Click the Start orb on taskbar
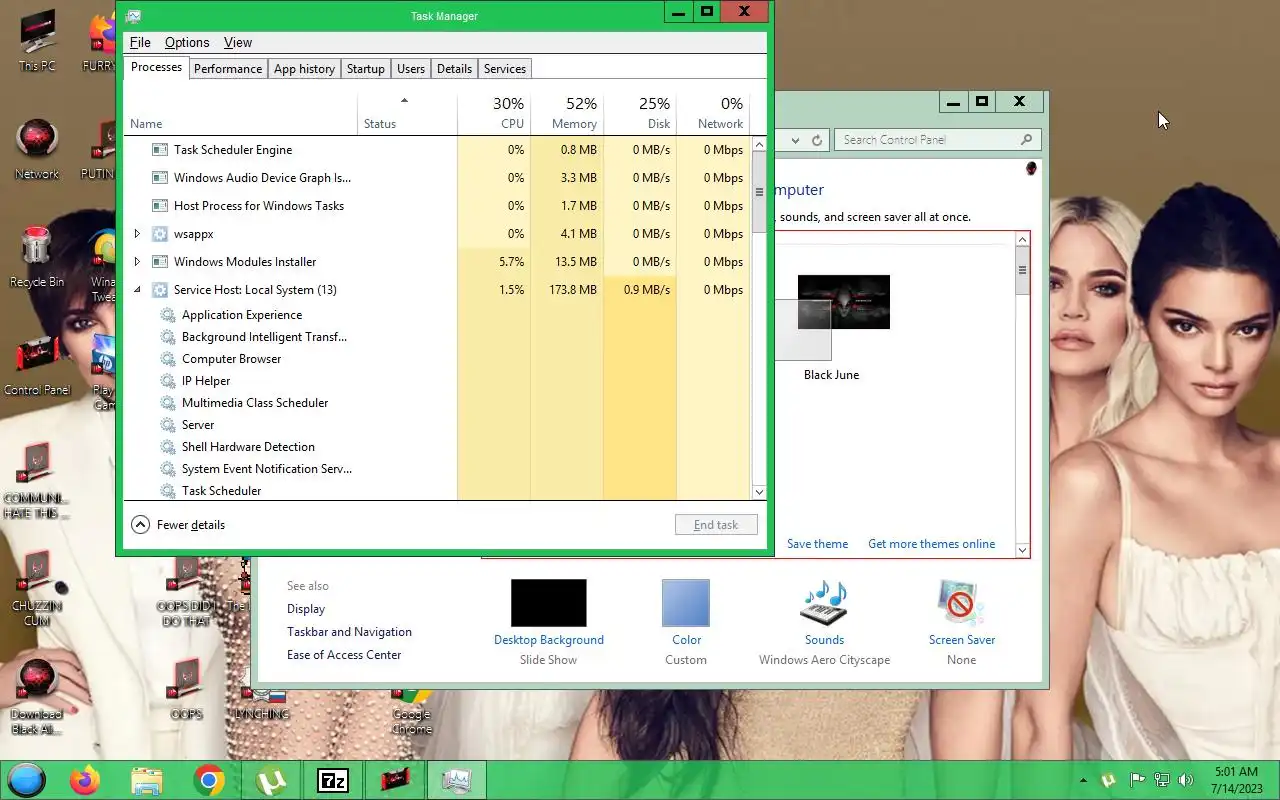This screenshot has width=1280, height=800. 27,780
